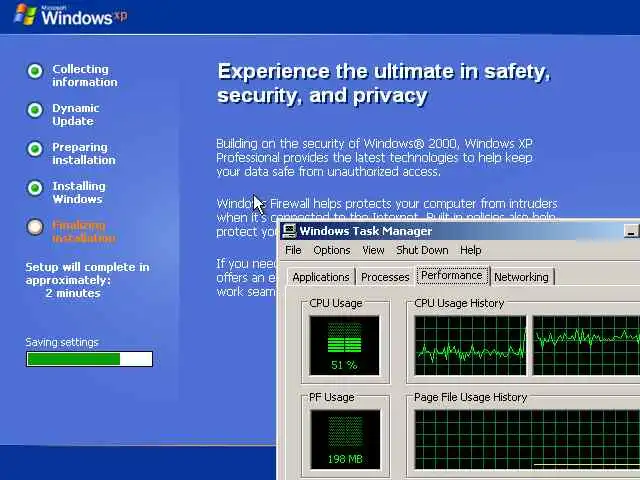640x480 pixels.
Task: Click the Dynamic Update step indicator
Action: (x=35, y=110)
